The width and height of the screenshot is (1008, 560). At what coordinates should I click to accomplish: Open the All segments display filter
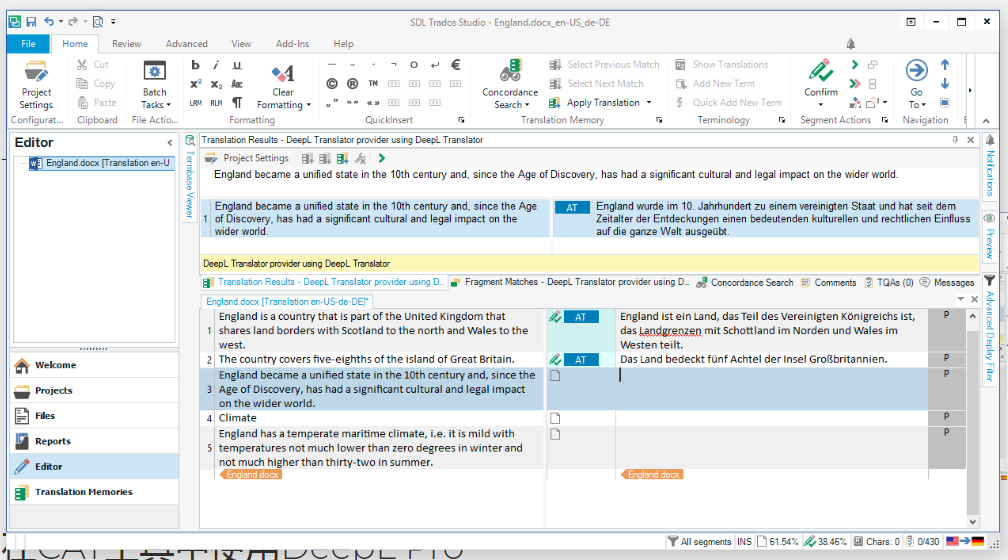699,542
